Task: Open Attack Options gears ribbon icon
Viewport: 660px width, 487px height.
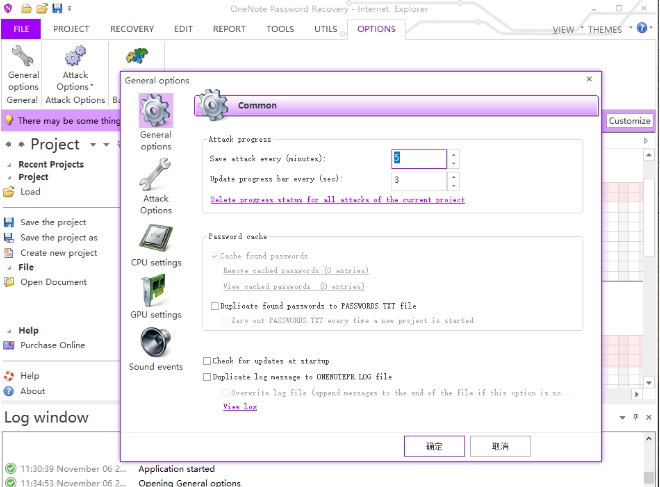Action: pos(75,56)
